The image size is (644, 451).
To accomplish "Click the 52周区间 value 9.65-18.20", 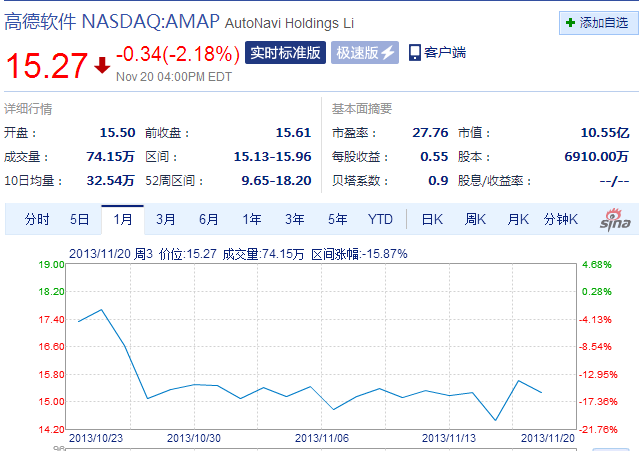I will tap(276, 180).
